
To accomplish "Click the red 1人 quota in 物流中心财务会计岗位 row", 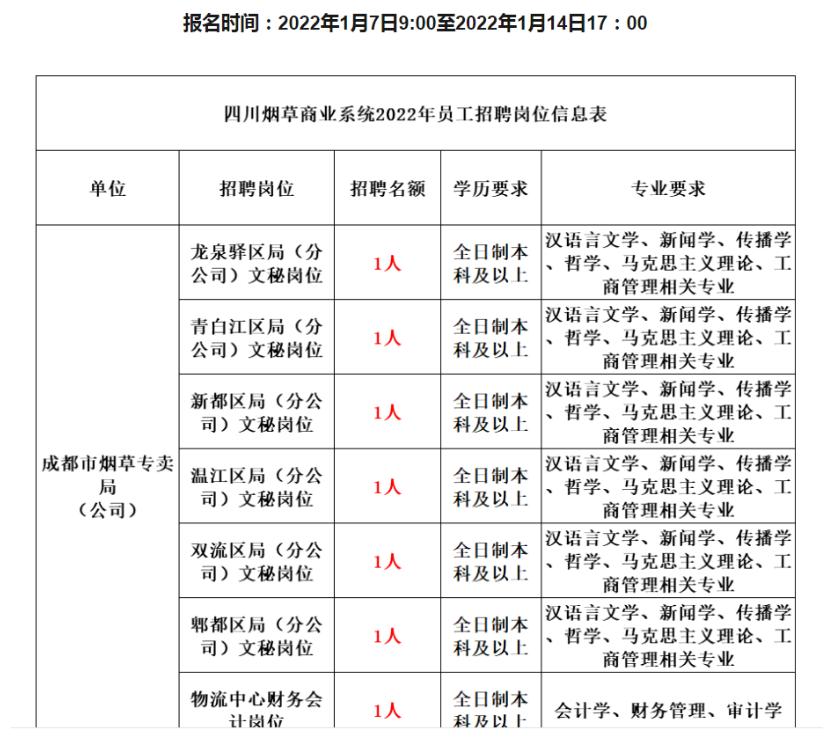I will tap(389, 705).
